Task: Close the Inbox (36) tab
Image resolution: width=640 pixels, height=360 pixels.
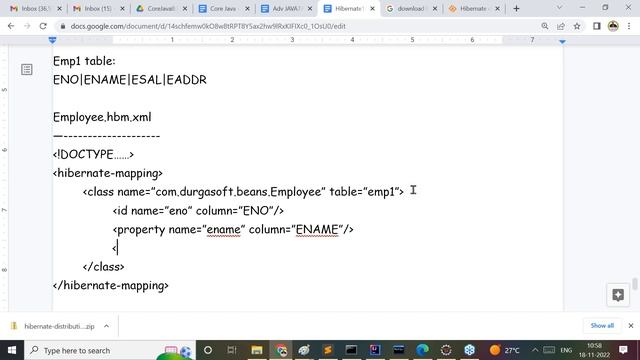Action: 59,9
